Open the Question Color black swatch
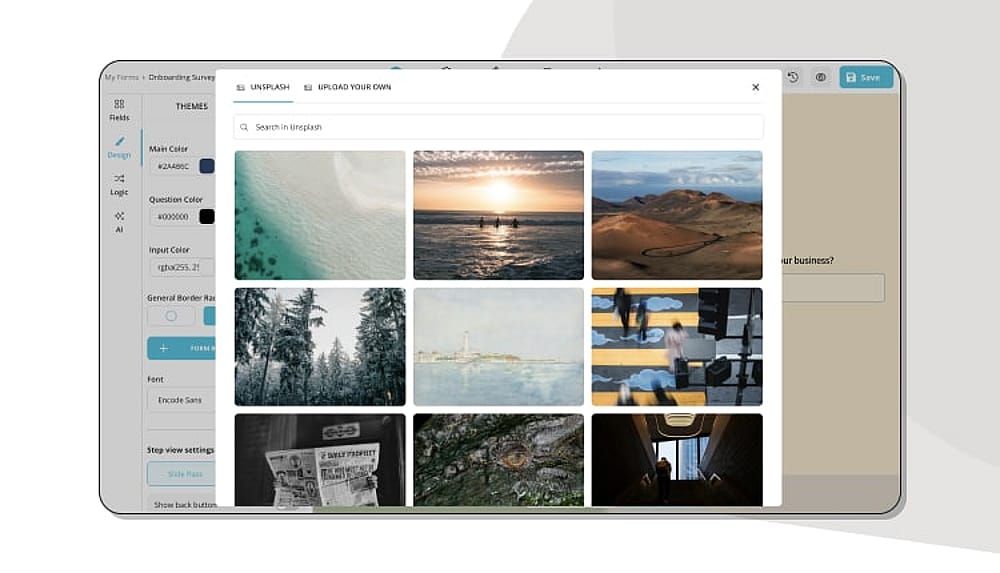Screen dimensions: 1000x573 [x=207, y=216]
